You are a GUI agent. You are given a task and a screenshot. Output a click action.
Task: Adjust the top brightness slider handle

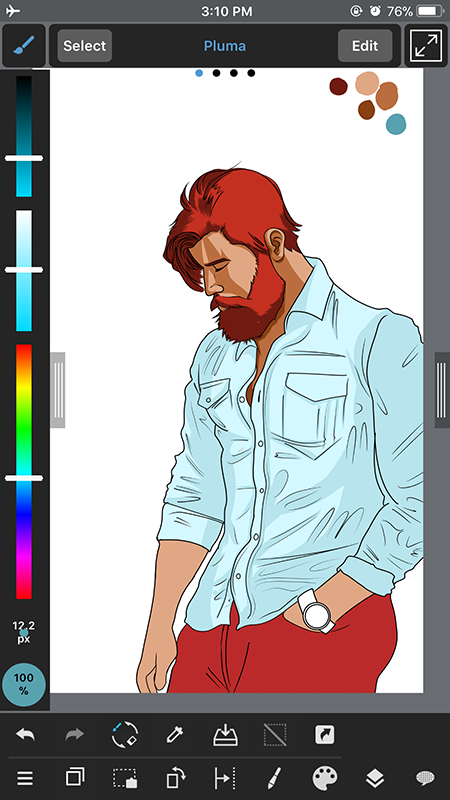[24, 158]
